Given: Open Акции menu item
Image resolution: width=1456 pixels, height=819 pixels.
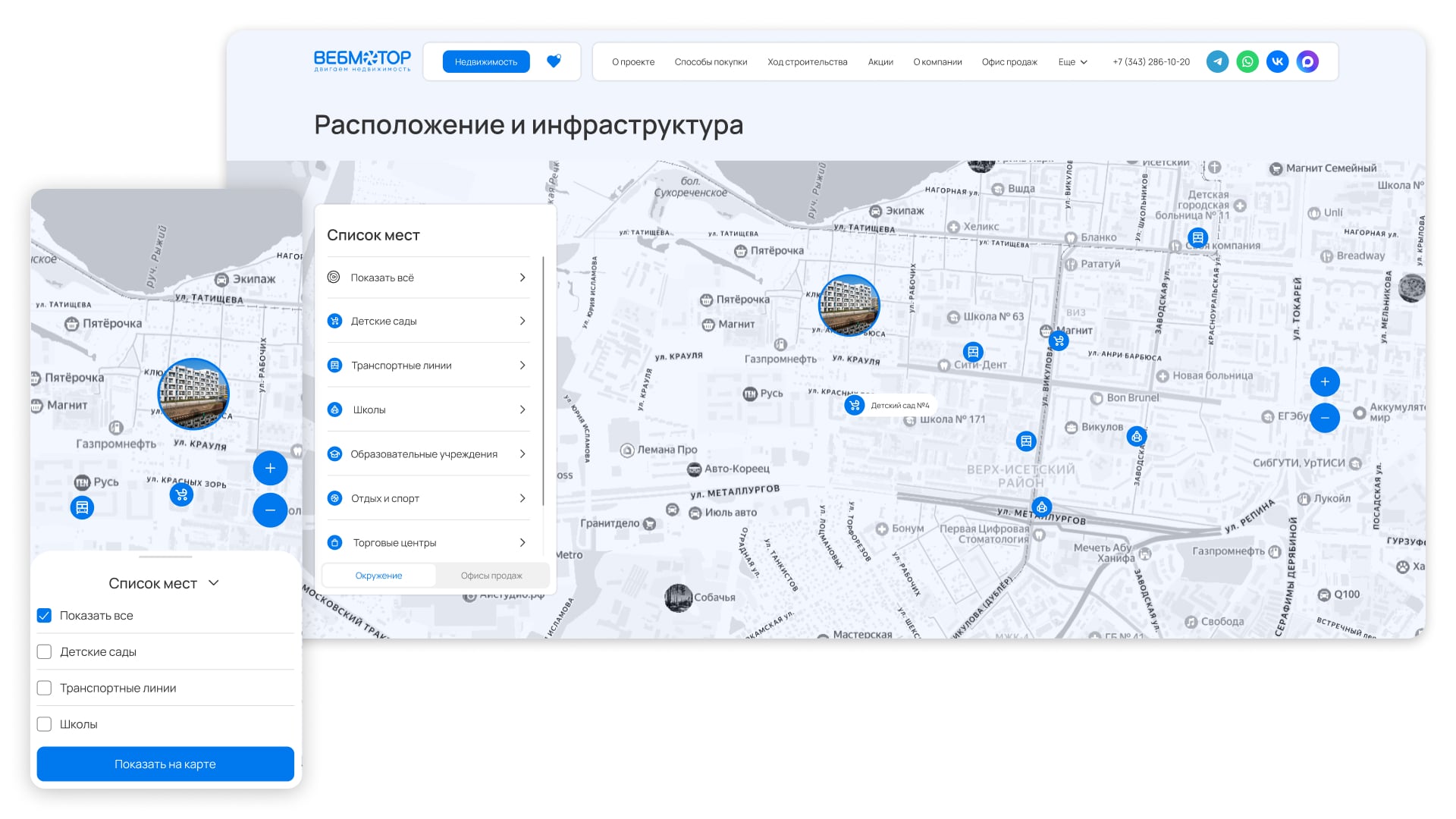Looking at the screenshot, I should pos(880,62).
